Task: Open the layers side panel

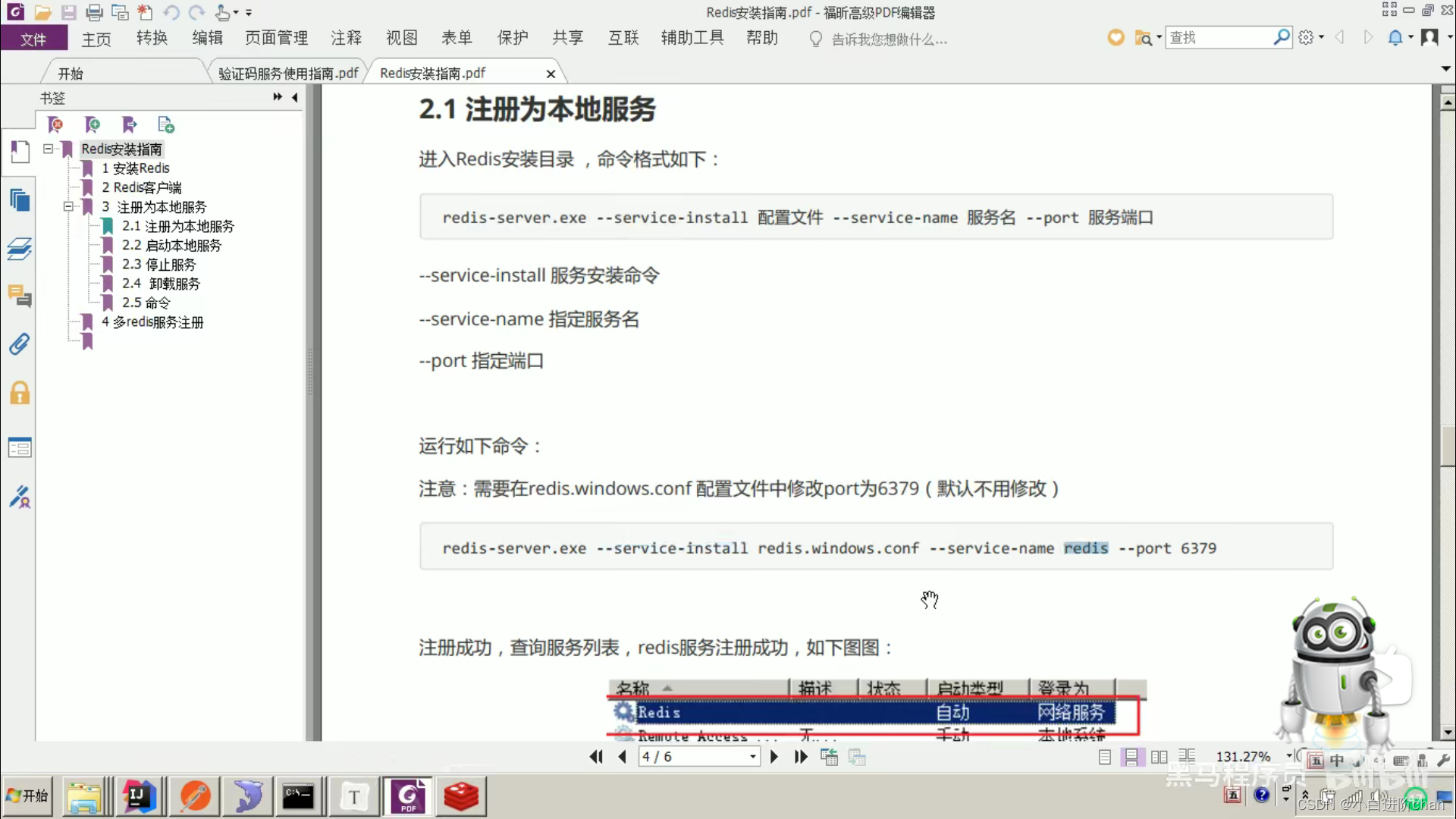Action: point(20,249)
